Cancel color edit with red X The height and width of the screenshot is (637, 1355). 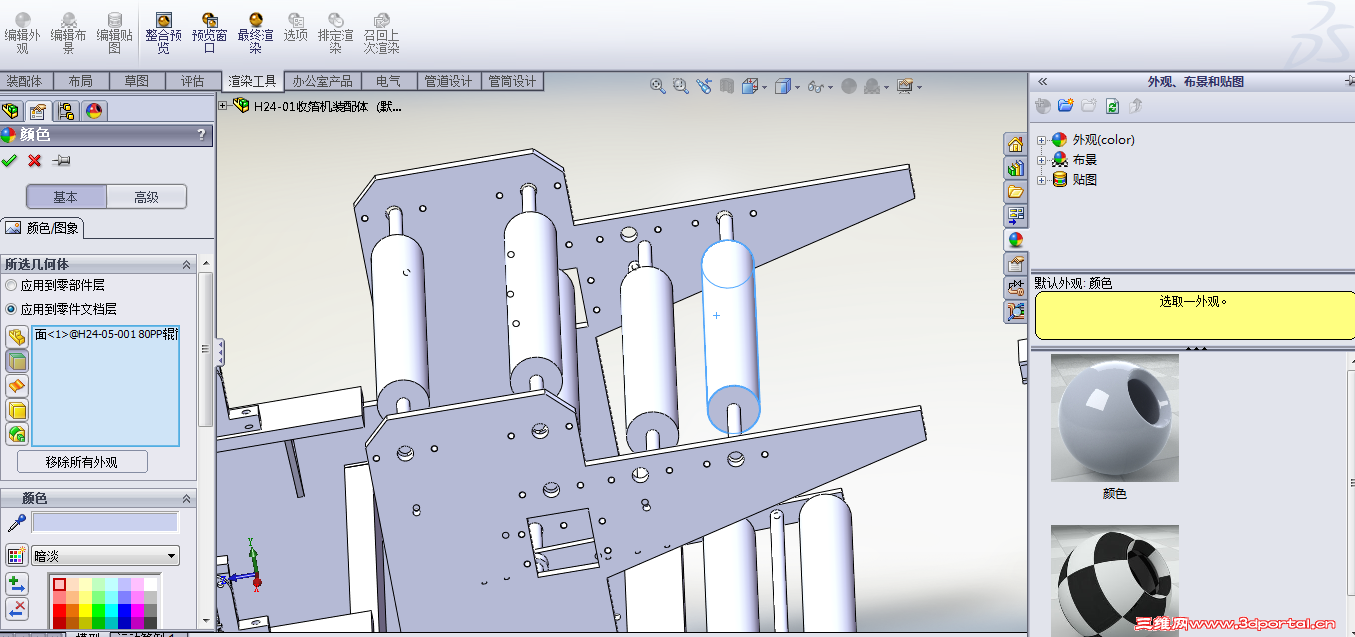pos(34,160)
